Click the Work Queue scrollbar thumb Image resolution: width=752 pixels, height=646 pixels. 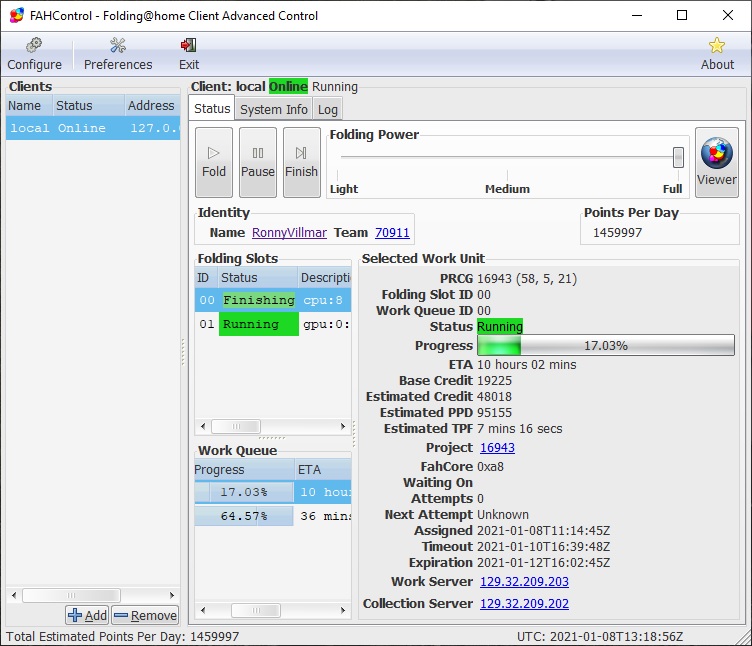pyautogui.click(x=256, y=611)
